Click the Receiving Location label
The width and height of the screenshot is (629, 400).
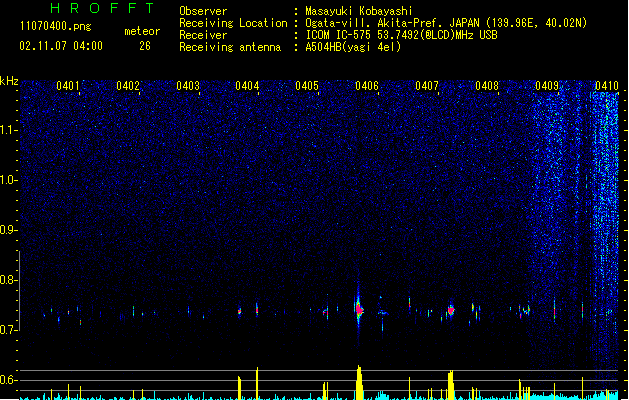[233, 23]
